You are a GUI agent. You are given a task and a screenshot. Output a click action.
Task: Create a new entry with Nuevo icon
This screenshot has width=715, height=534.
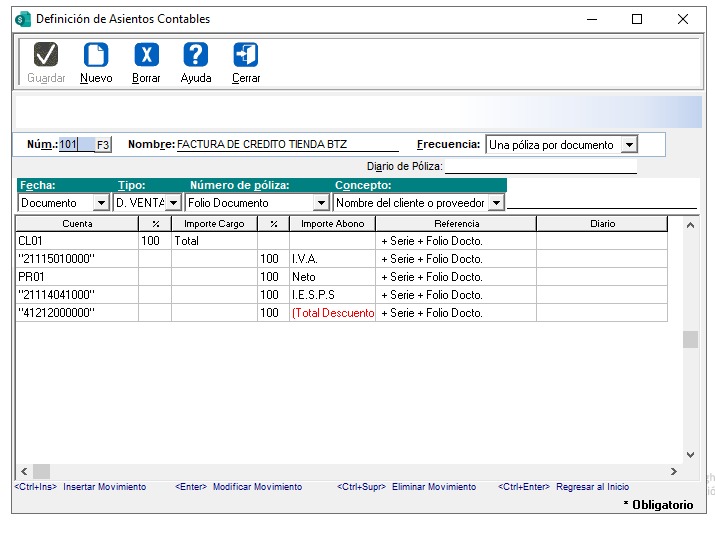click(x=96, y=55)
